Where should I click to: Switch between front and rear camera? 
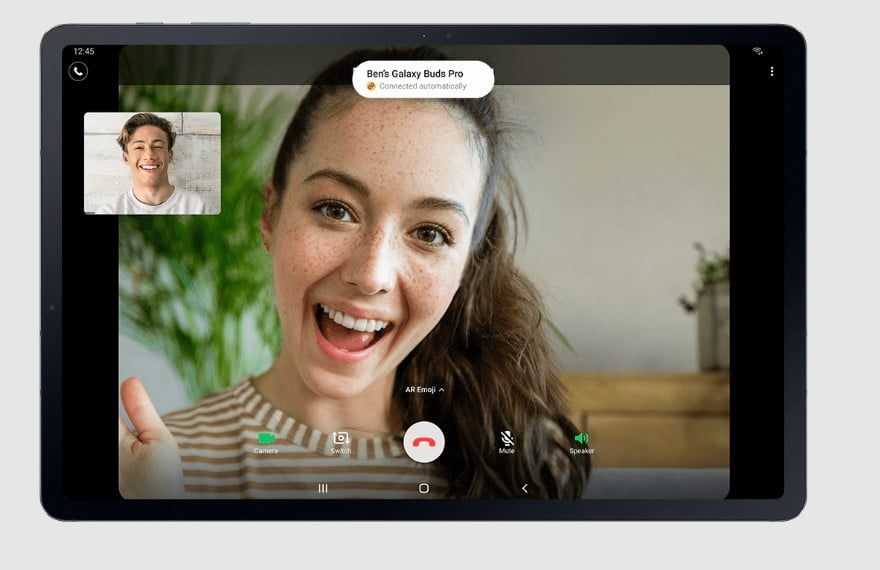(341, 438)
